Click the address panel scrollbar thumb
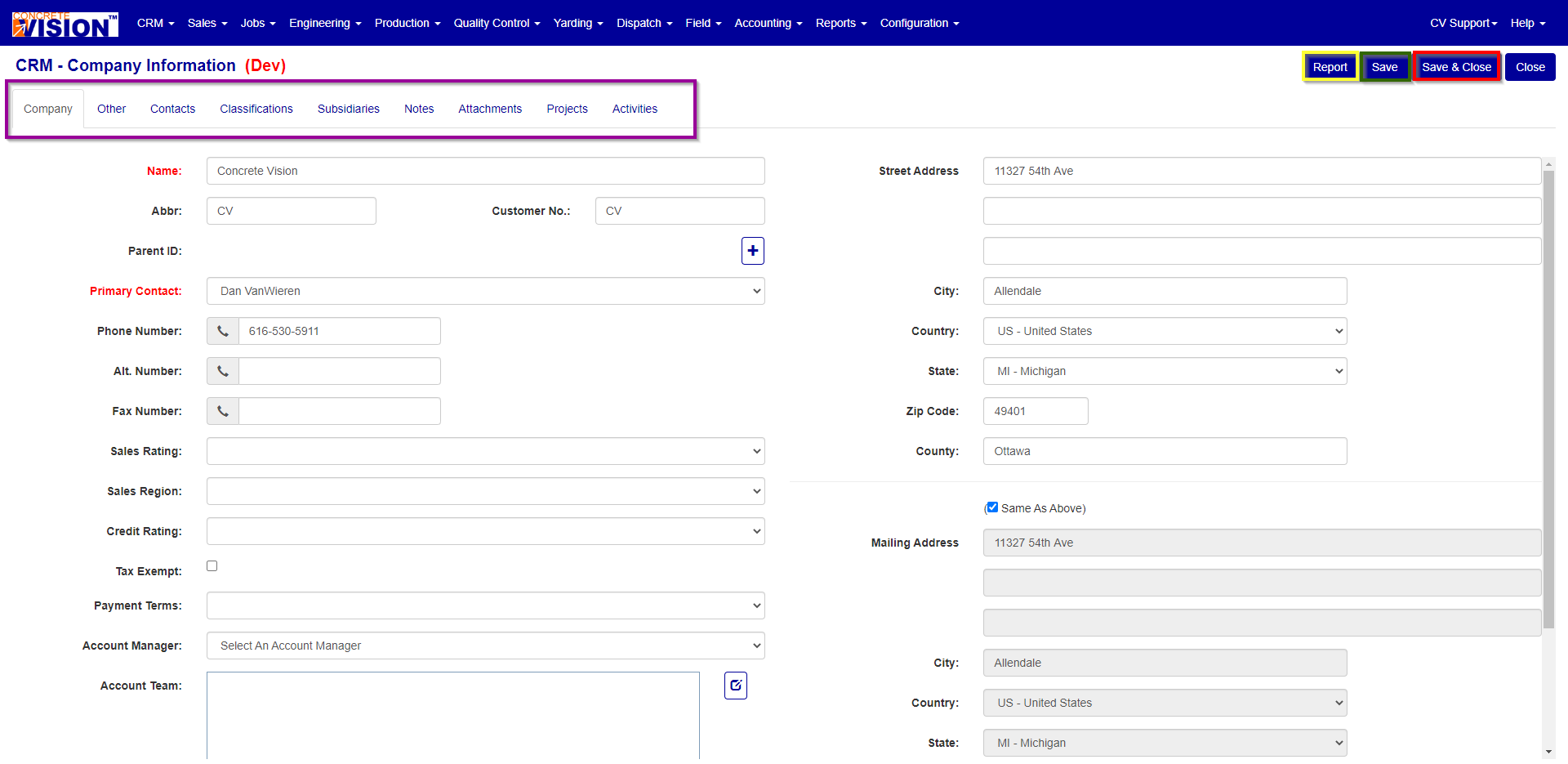This screenshot has width=1568, height=764. pyautogui.click(x=1548, y=400)
